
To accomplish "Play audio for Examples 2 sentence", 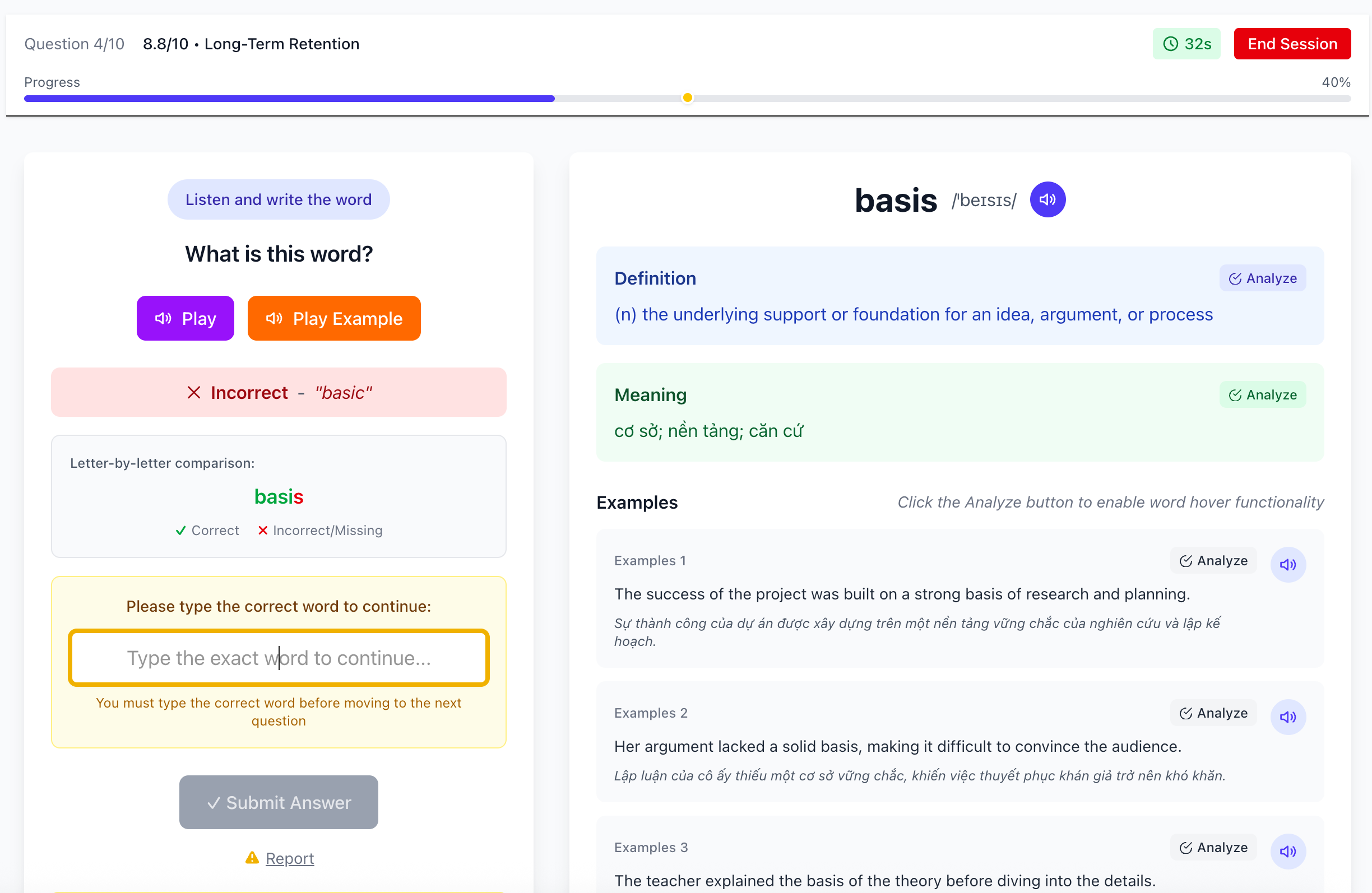I will tap(1287, 717).
